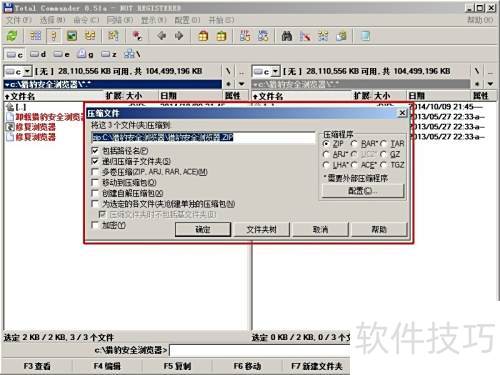This screenshot has height=375, width=500.
Task: Click 取消 in the pack dialog
Action: [320, 229]
